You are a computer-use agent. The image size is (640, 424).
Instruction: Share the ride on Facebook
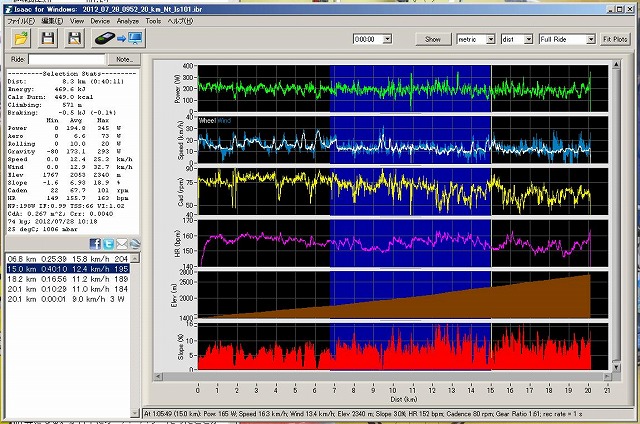tap(95, 243)
